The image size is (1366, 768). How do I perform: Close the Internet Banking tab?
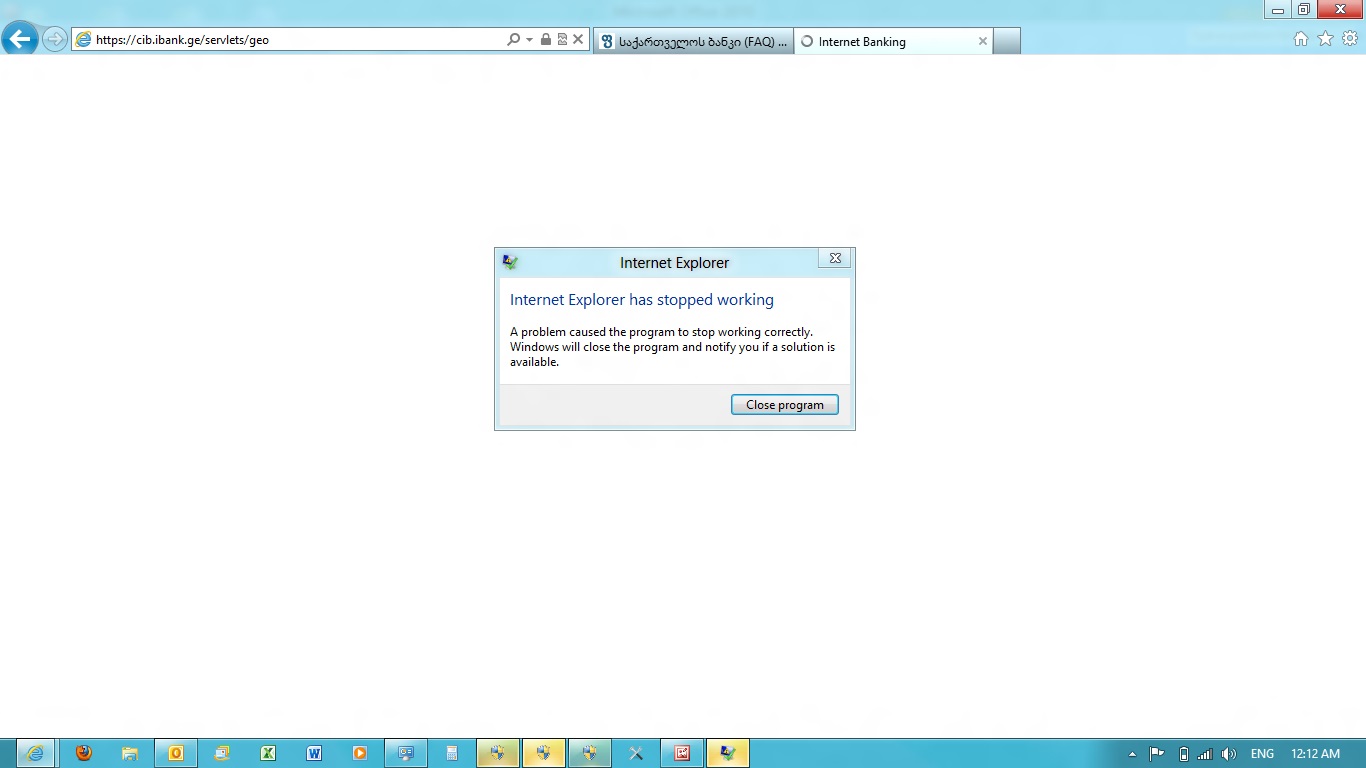[x=983, y=42]
